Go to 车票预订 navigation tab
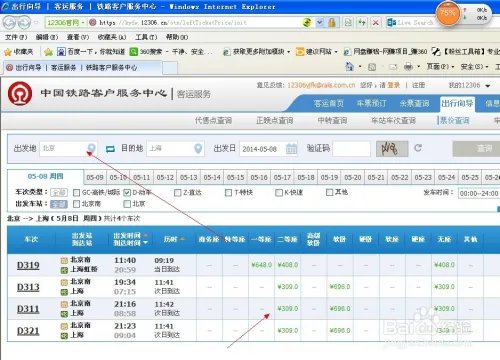This screenshot has width=500, height=360. point(371,104)
